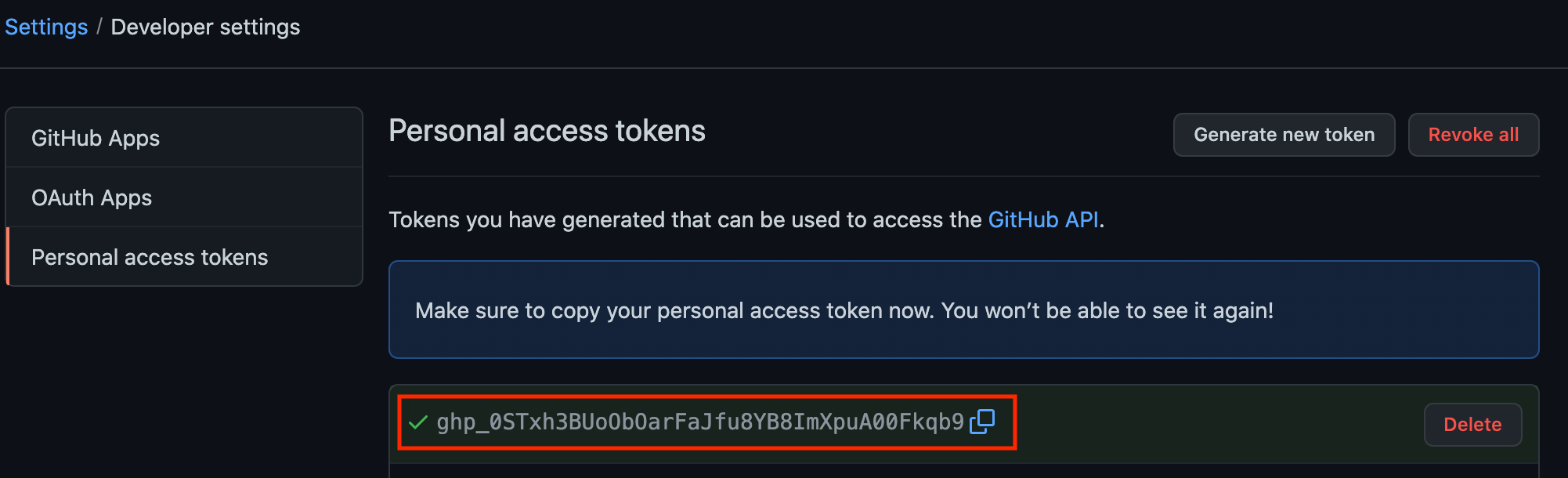Open the OAuth Apps section

[92, 197]
